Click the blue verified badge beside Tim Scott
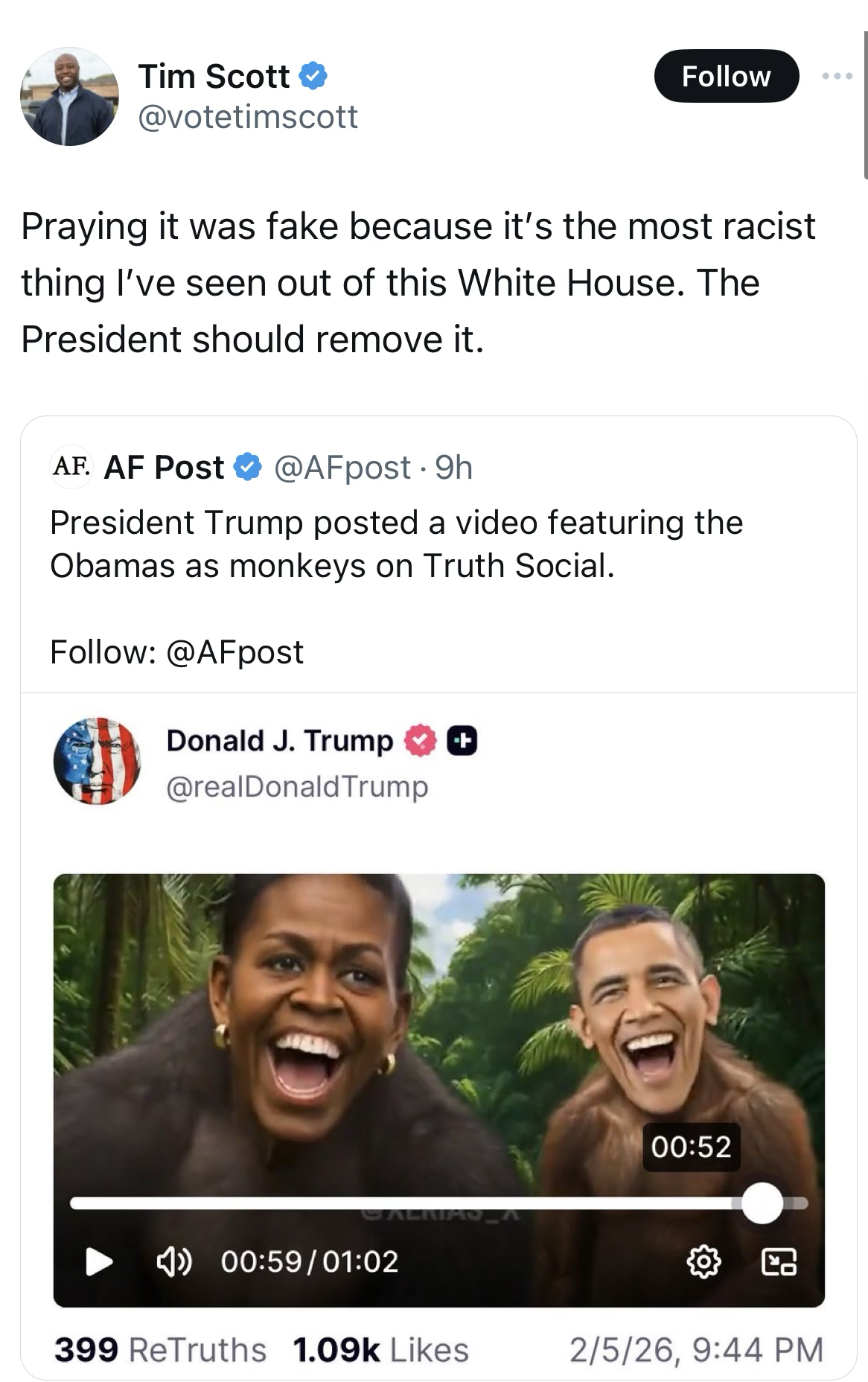Screen dimensions: 868x1382 313,76
